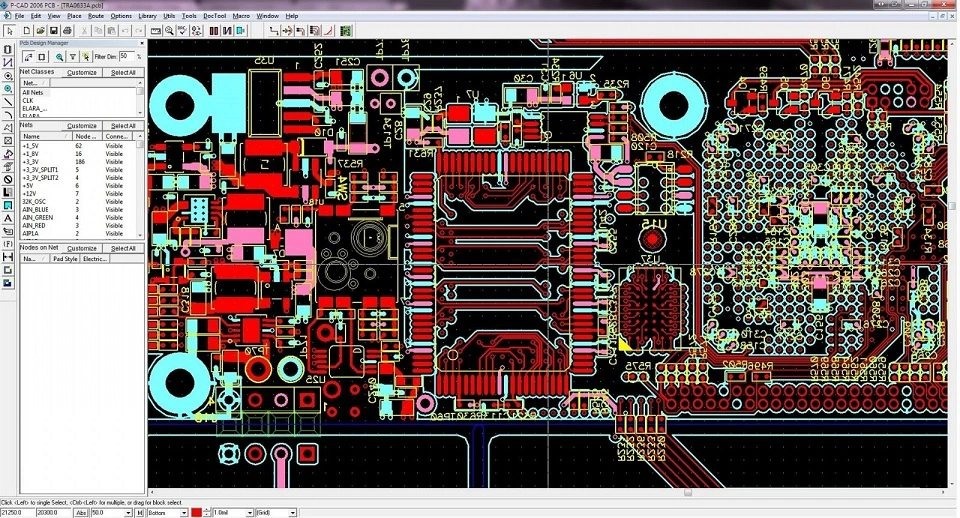The width and height of the screenshot is (960, 518).
Task: Click the filter funnel icon in Design Manager
Action: [73, 57]
